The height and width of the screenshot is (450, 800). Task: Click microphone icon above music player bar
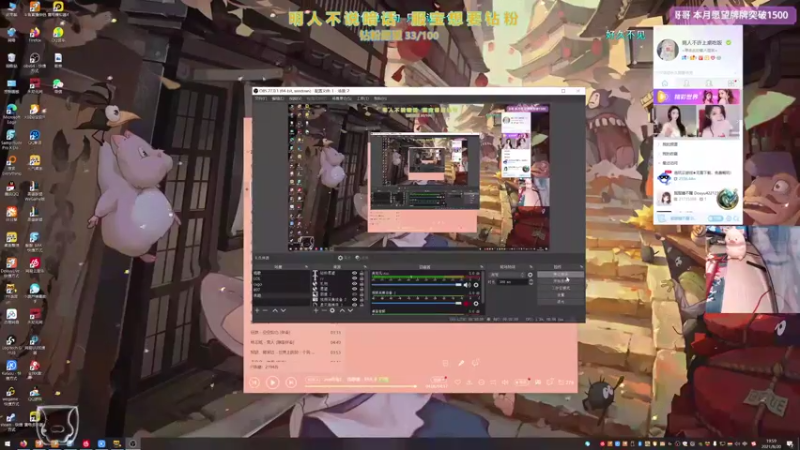tap(461, 363)
